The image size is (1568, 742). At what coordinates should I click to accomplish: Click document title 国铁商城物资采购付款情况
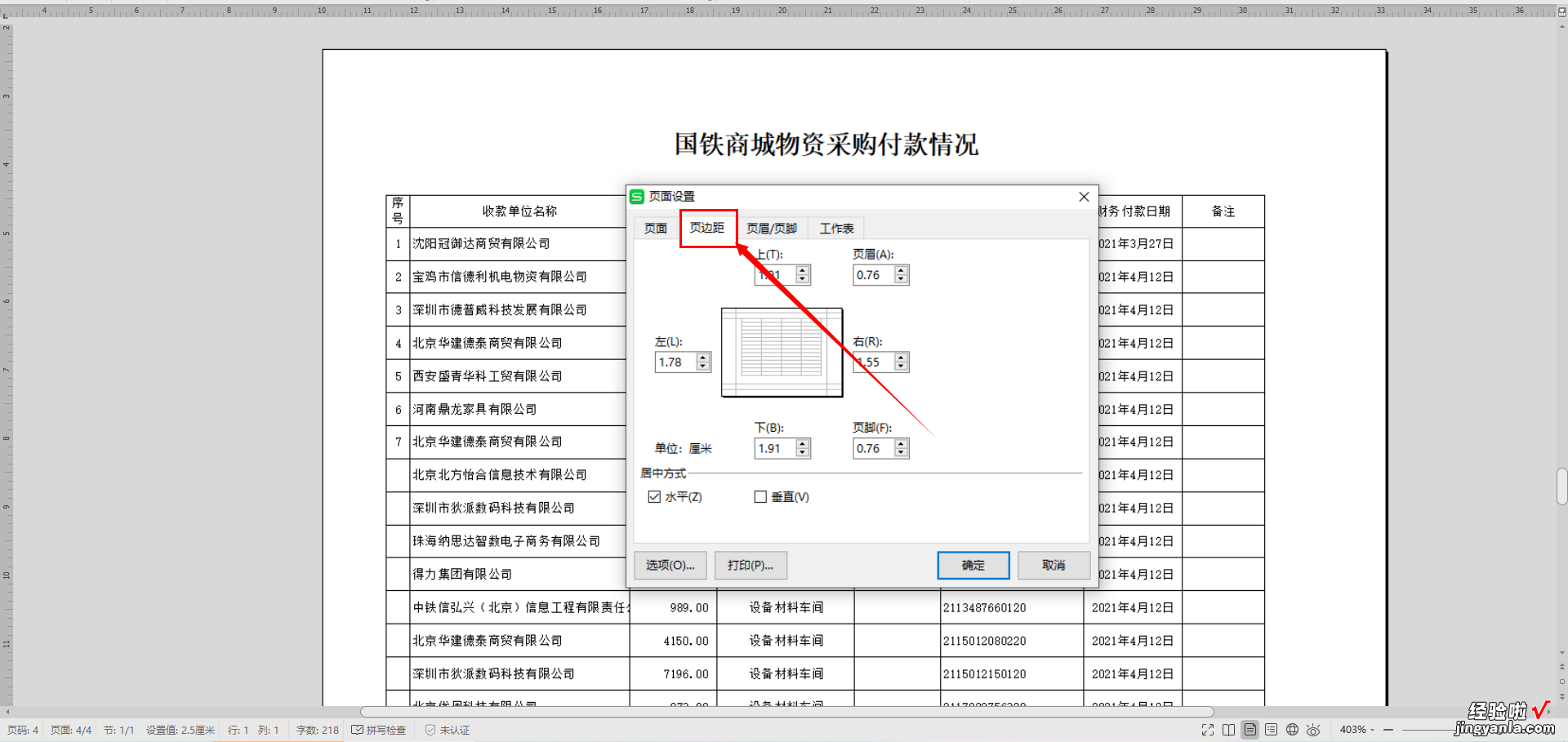click(826, 144)
